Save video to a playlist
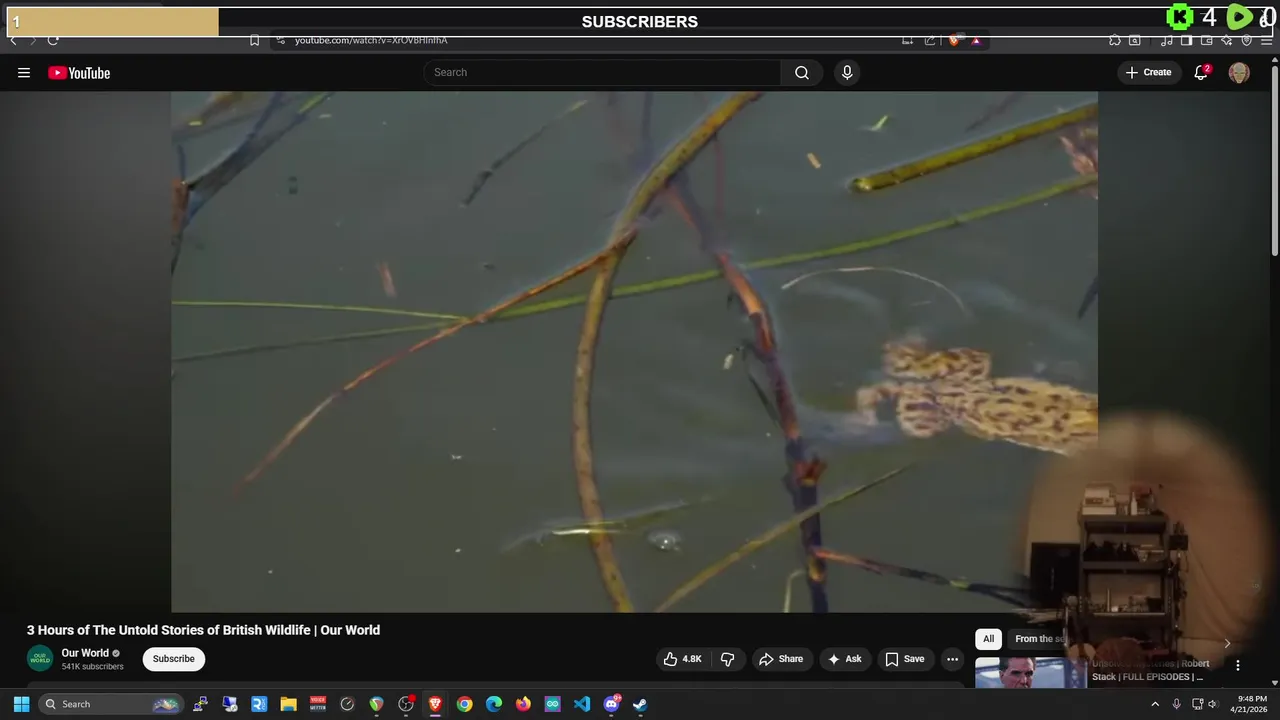Screen dimensions: 1280x720 tap(905, 659)
